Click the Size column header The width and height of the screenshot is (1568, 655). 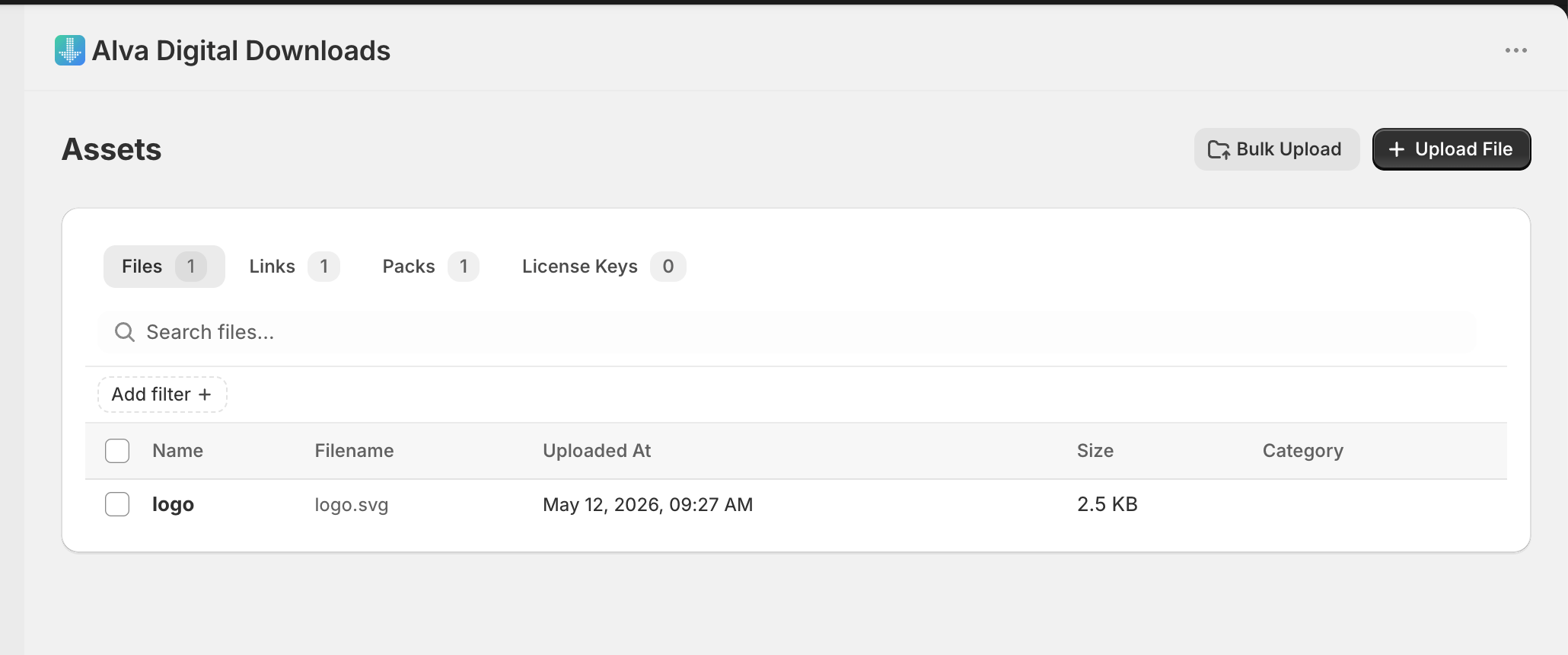click(1095, 451)
